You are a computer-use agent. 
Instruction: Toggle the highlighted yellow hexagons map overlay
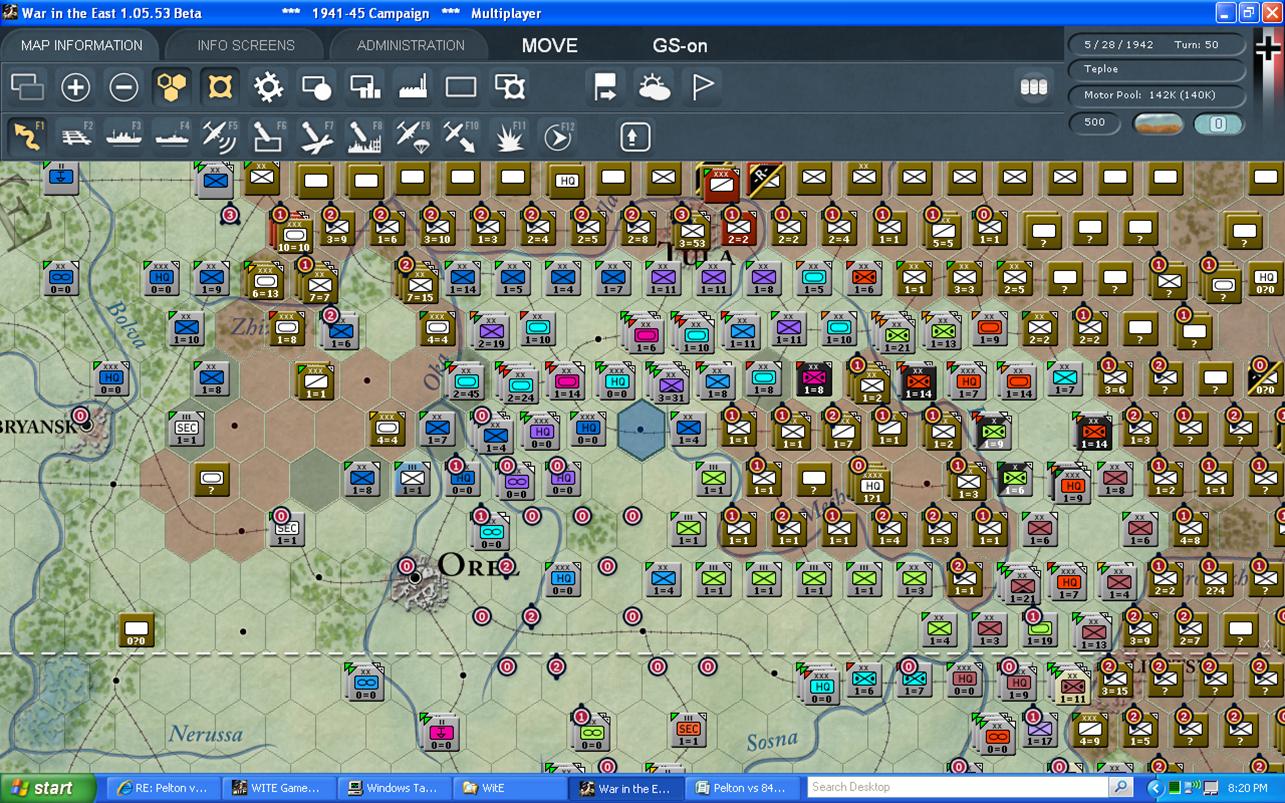pos(172,87)
